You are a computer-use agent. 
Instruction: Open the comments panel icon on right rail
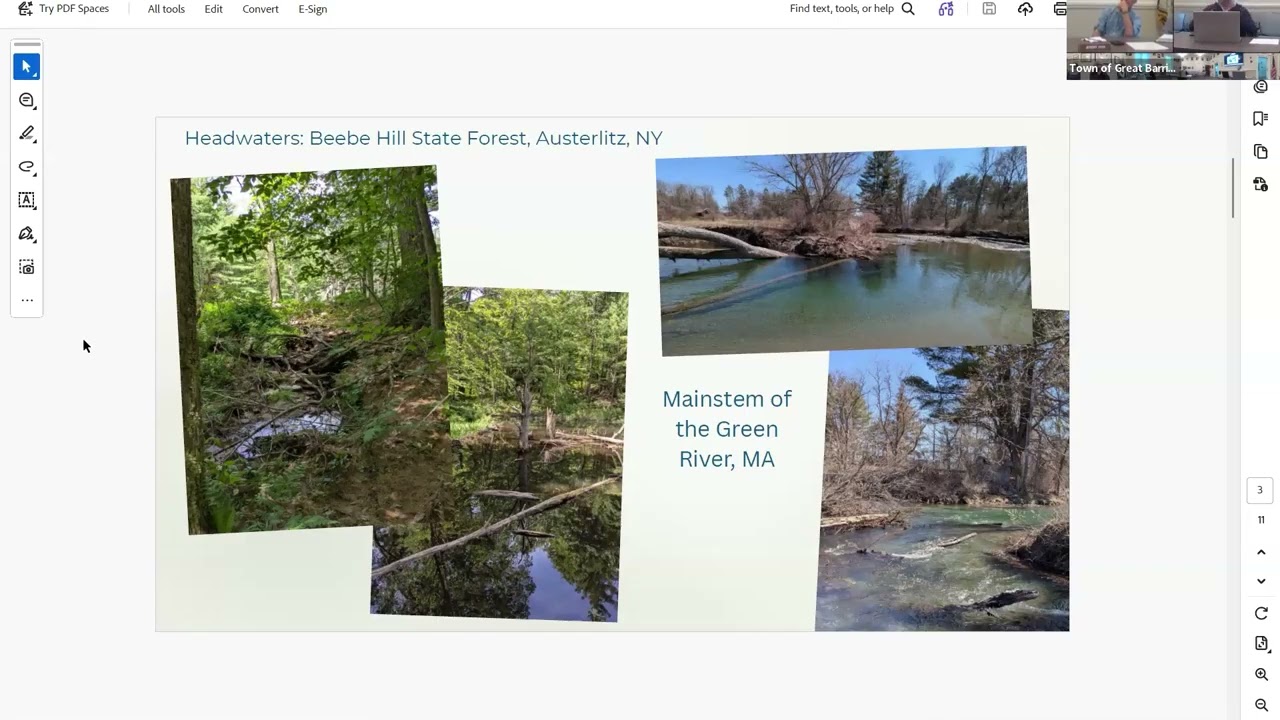coord(1260,88)
